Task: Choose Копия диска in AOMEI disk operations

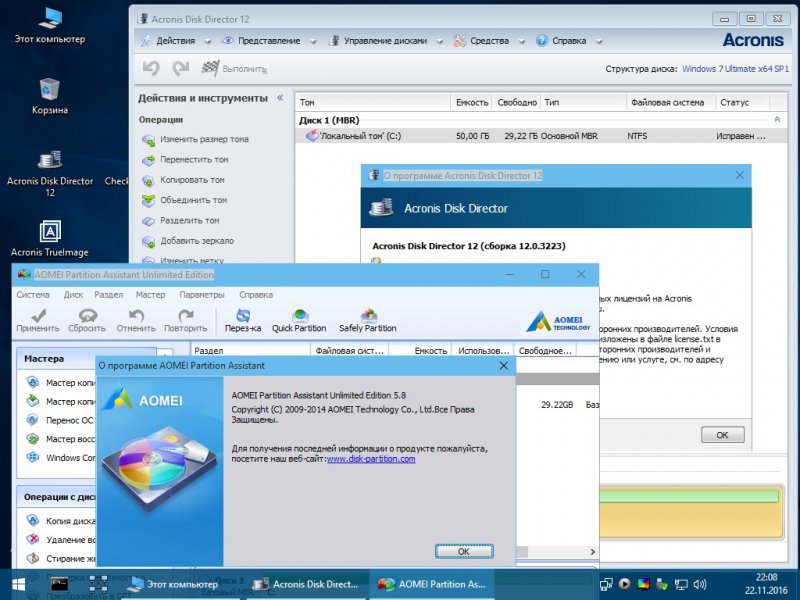Action: coord(60,521)
